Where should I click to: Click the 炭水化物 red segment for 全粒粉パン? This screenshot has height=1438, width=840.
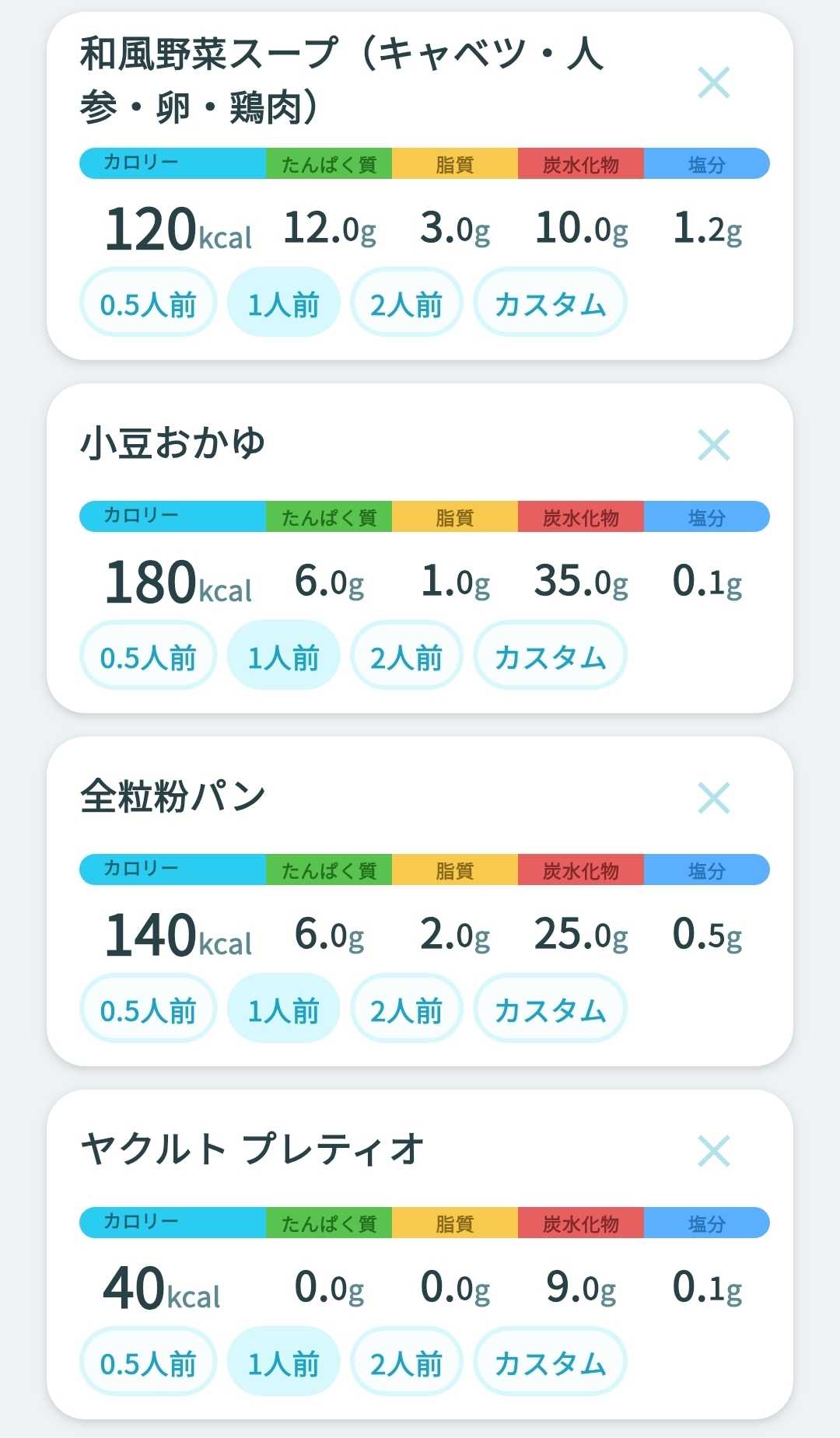(581, 869)
